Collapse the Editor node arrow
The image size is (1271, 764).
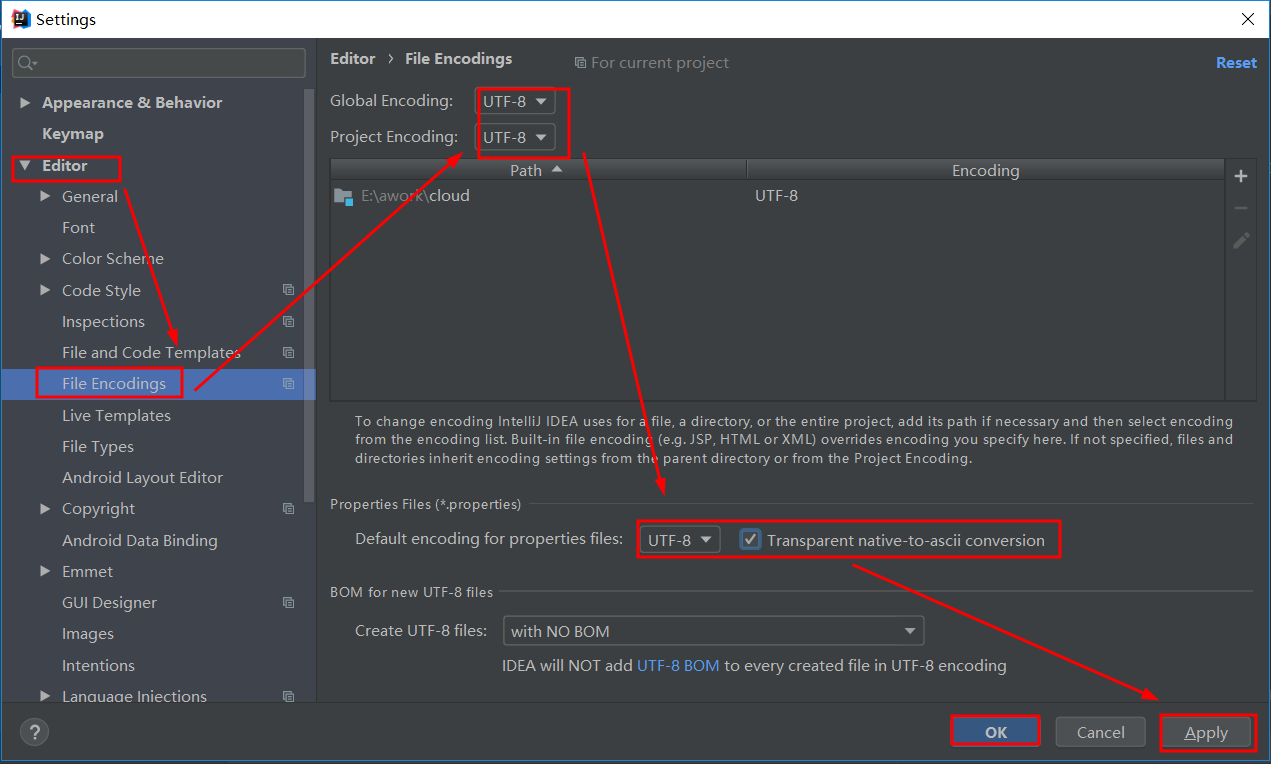click(x=25, y=166)
